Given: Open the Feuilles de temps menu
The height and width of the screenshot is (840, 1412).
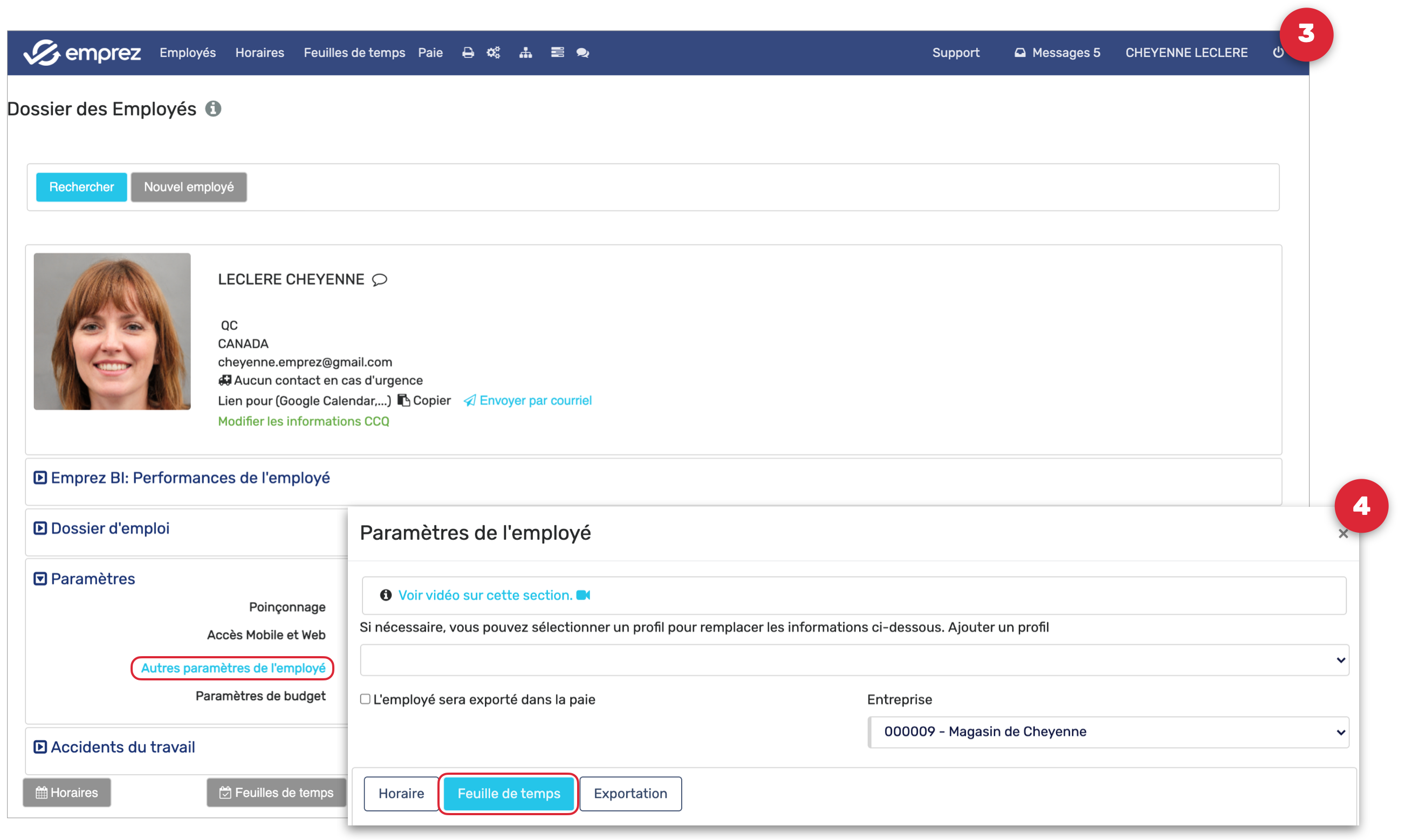Looking at the screenshot, I should (x=354, y=53).
